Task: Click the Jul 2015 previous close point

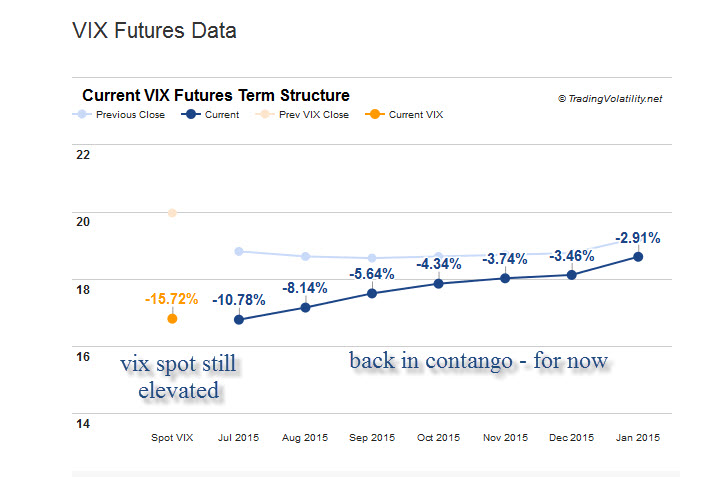Action: coord(239,251)
